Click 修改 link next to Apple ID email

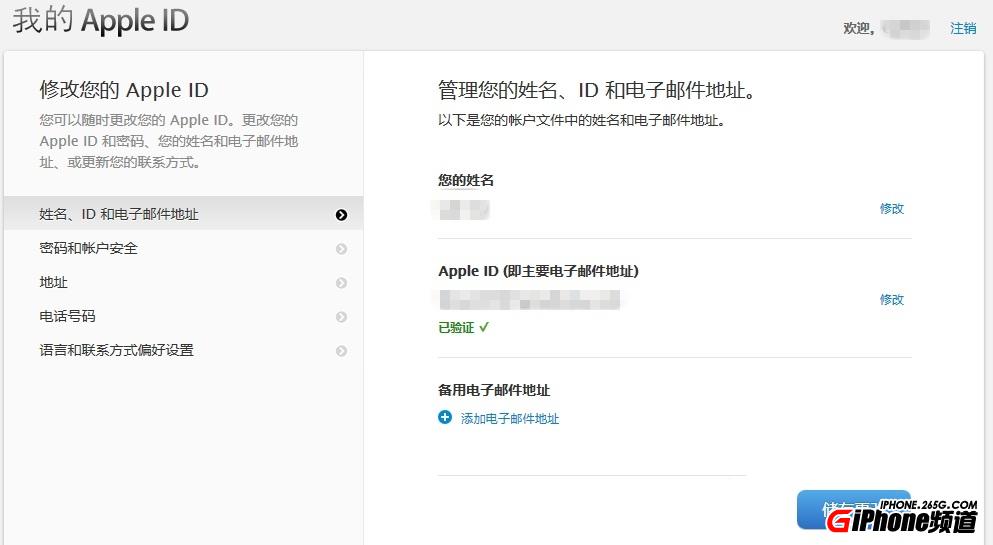[892, 299]
